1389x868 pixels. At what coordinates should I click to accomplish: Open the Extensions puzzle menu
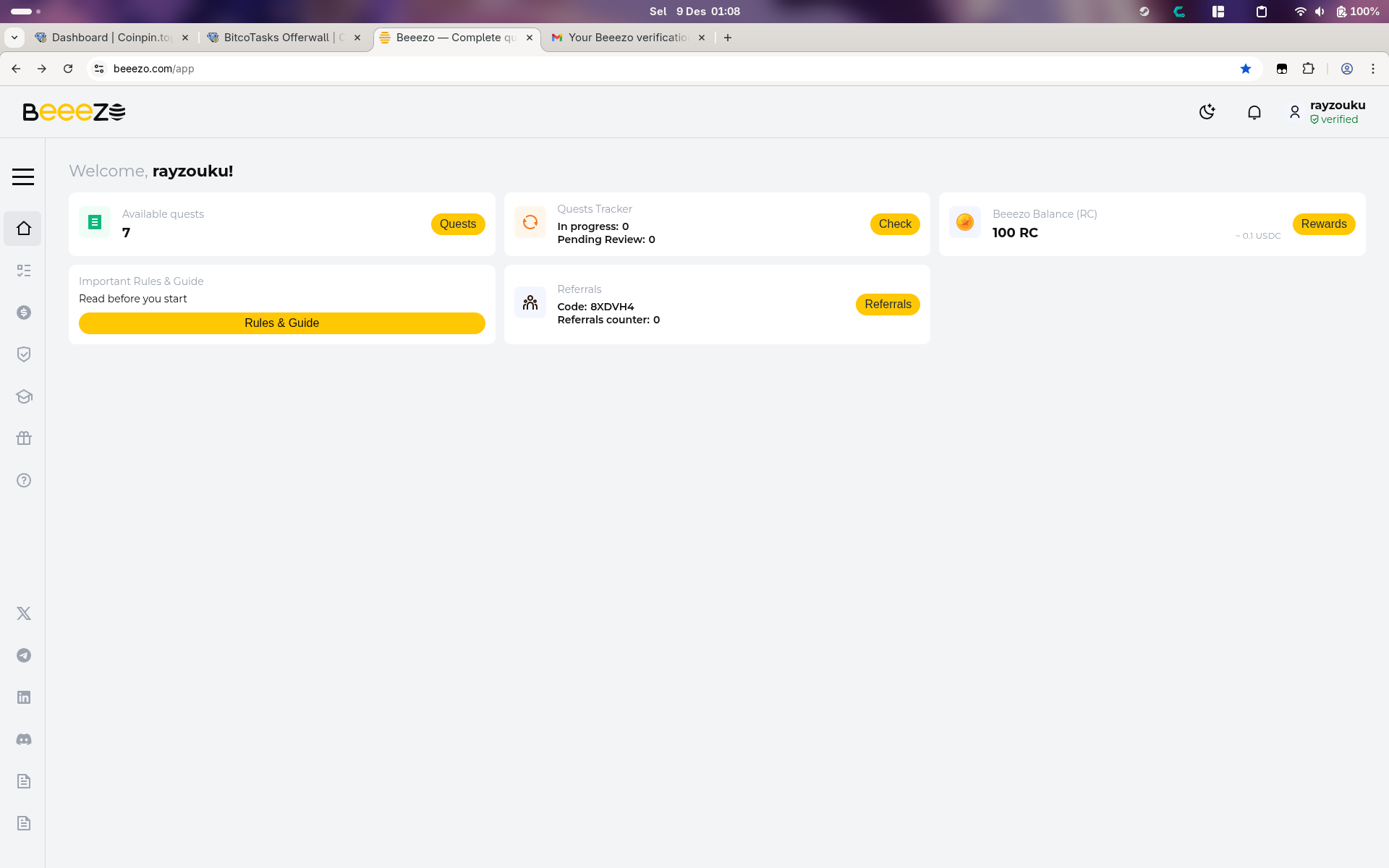(x=1308, y=69)
